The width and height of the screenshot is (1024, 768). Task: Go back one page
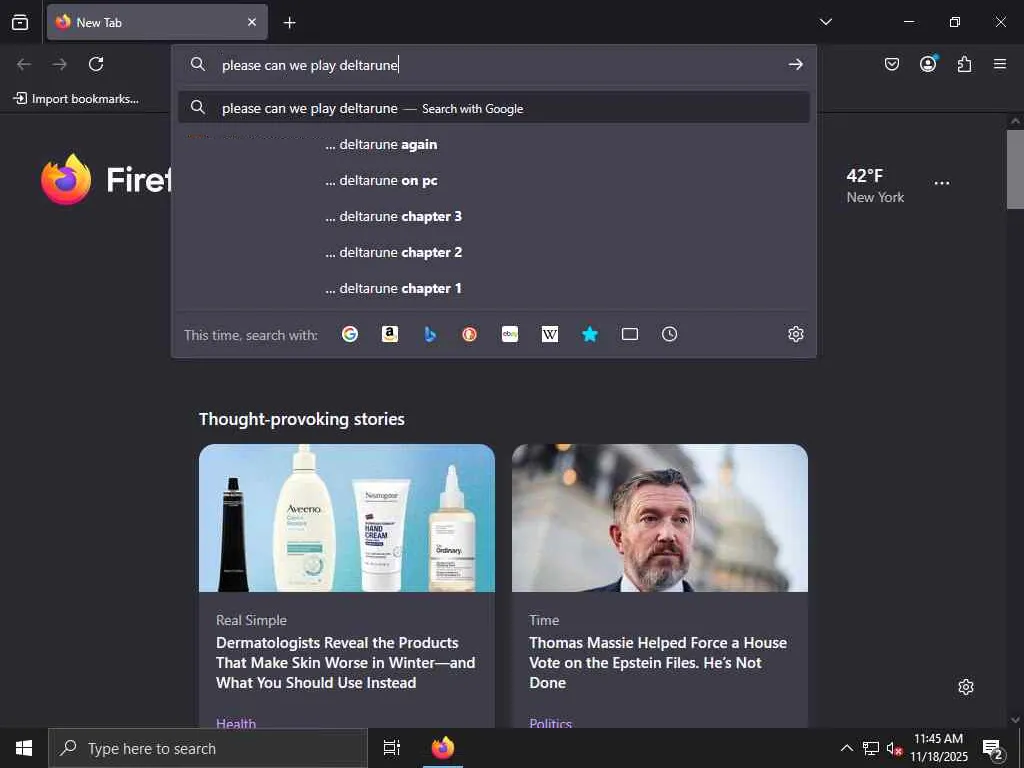point(24,64)
